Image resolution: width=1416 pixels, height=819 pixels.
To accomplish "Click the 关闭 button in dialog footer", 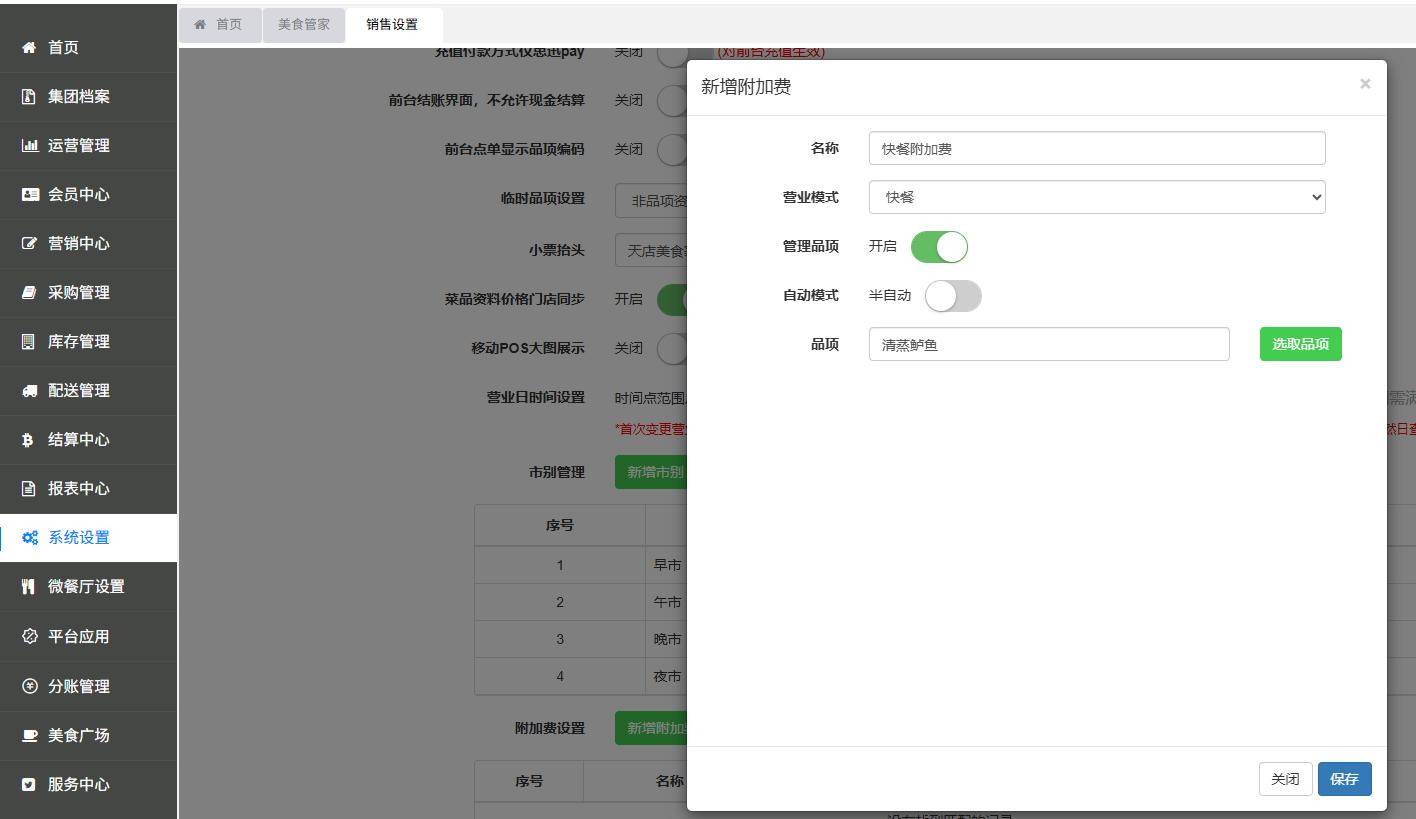I will [1285, 779].
